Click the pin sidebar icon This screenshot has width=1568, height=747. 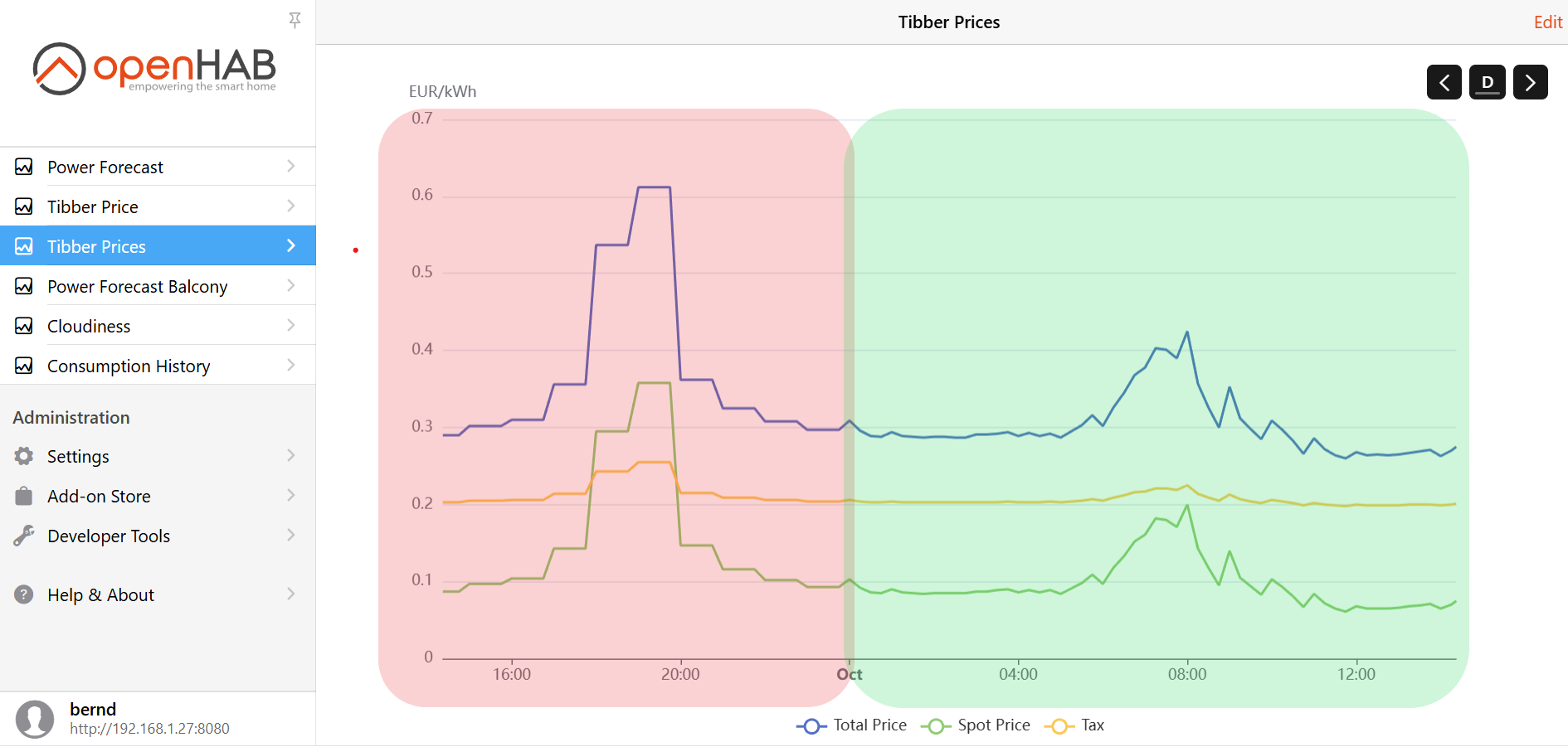pyautogui.click(x=295, y=20)
